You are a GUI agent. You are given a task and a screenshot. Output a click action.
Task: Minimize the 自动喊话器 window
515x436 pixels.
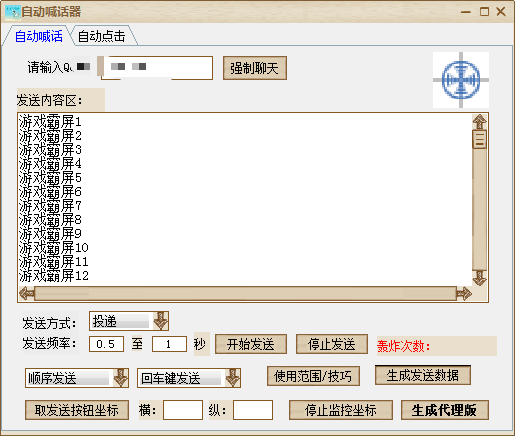(466, 12)
